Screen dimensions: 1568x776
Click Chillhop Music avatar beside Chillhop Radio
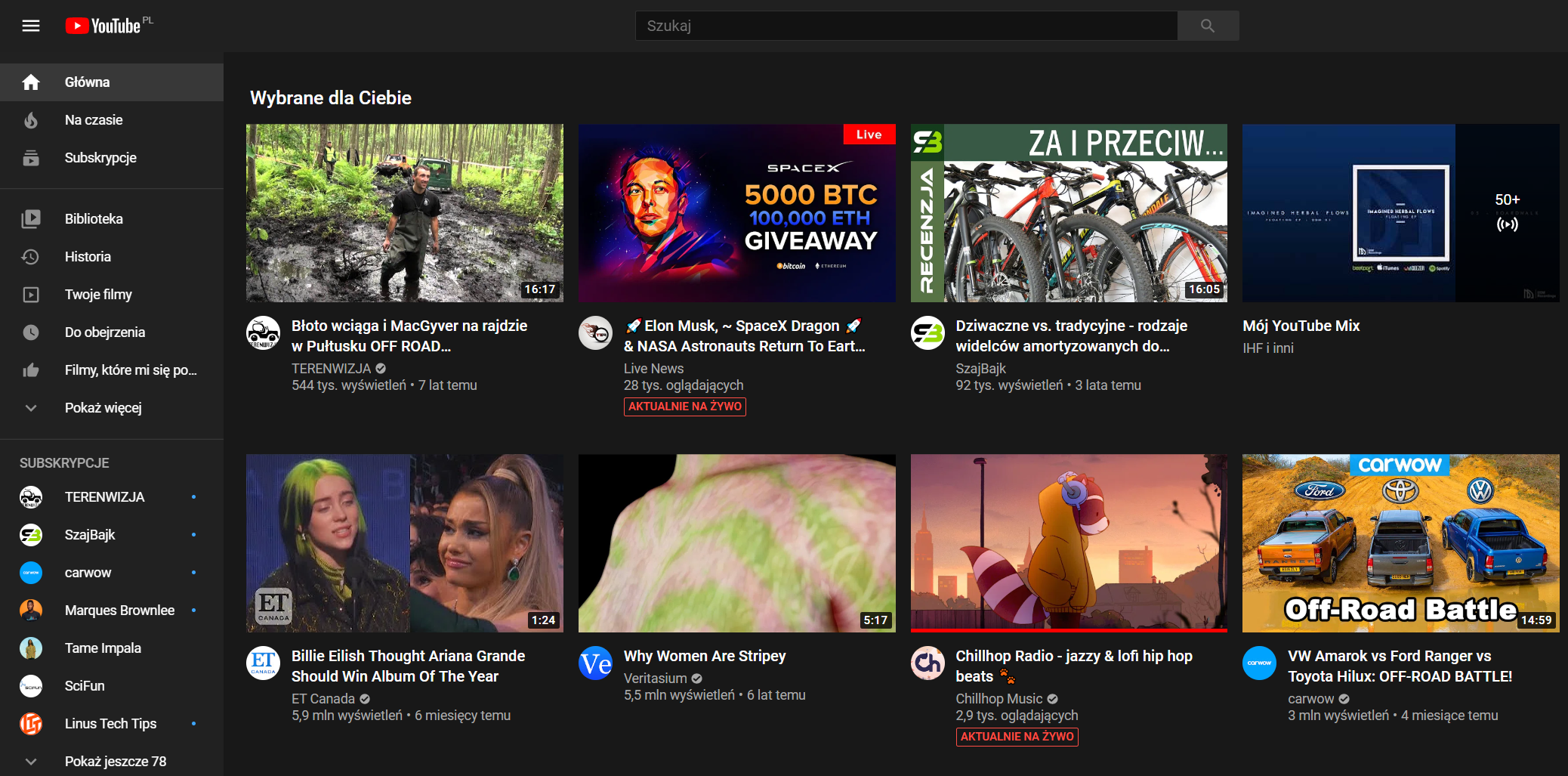(x=928, y=663)
